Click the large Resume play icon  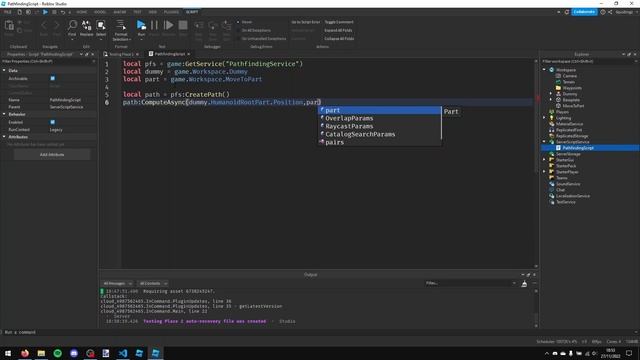coord(168,25)
